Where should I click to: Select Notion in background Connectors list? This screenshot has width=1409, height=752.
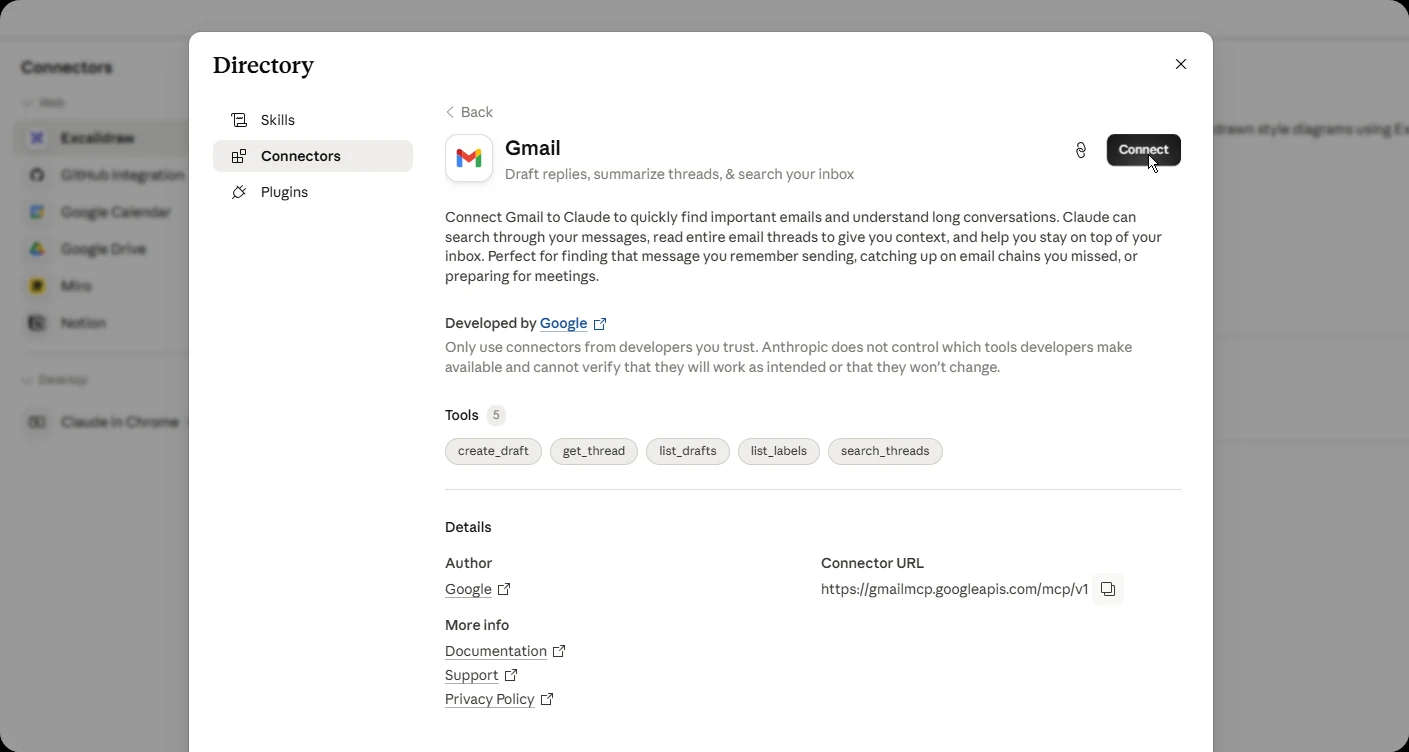pos(101,323)
